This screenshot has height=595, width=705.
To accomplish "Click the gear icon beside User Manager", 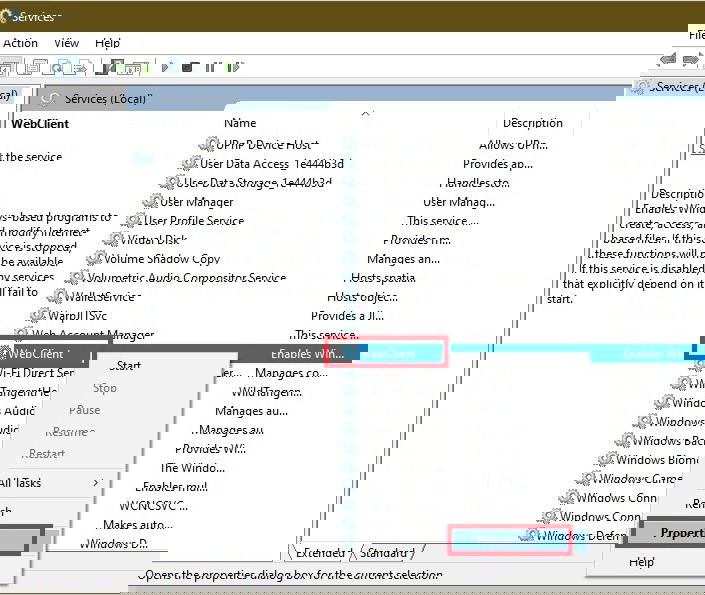I will click(152, 201).
